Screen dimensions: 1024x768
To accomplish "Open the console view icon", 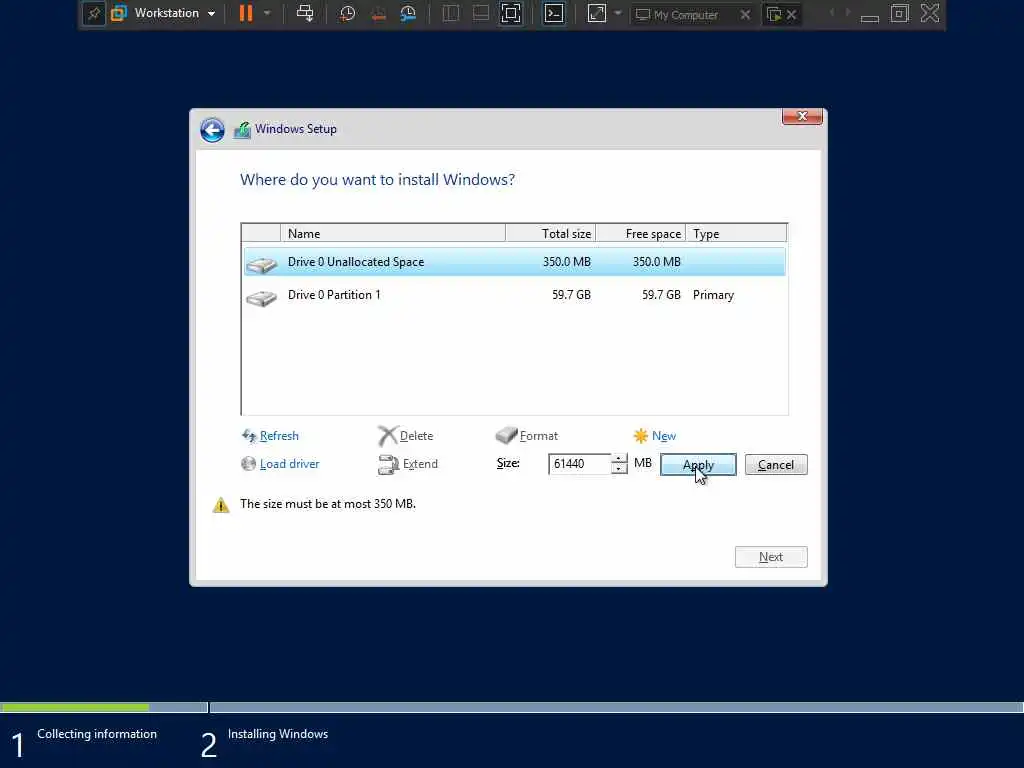I will click(x=554, y=13).
